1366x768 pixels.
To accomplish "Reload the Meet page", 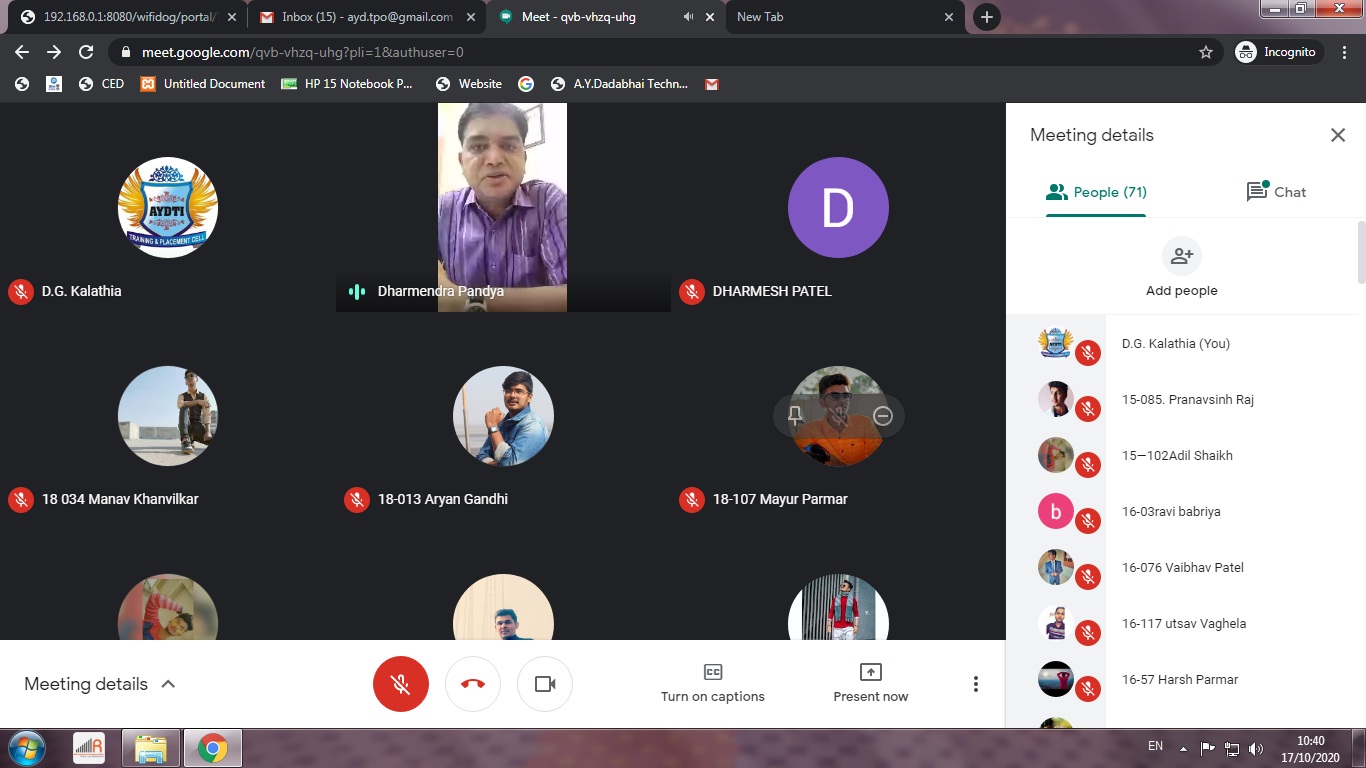I will coord(86,52).
